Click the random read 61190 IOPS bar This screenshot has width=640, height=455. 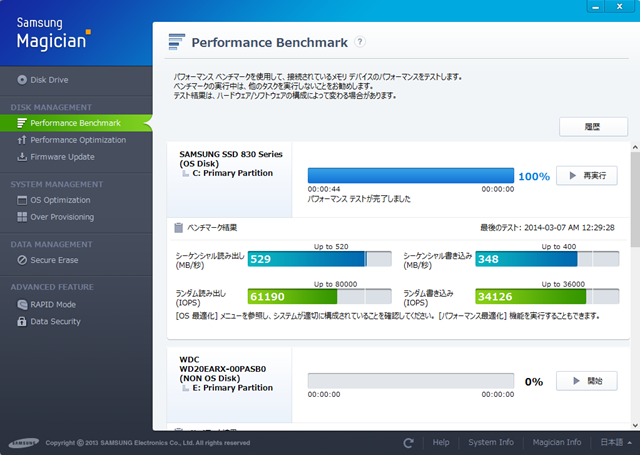click(320, 297)
